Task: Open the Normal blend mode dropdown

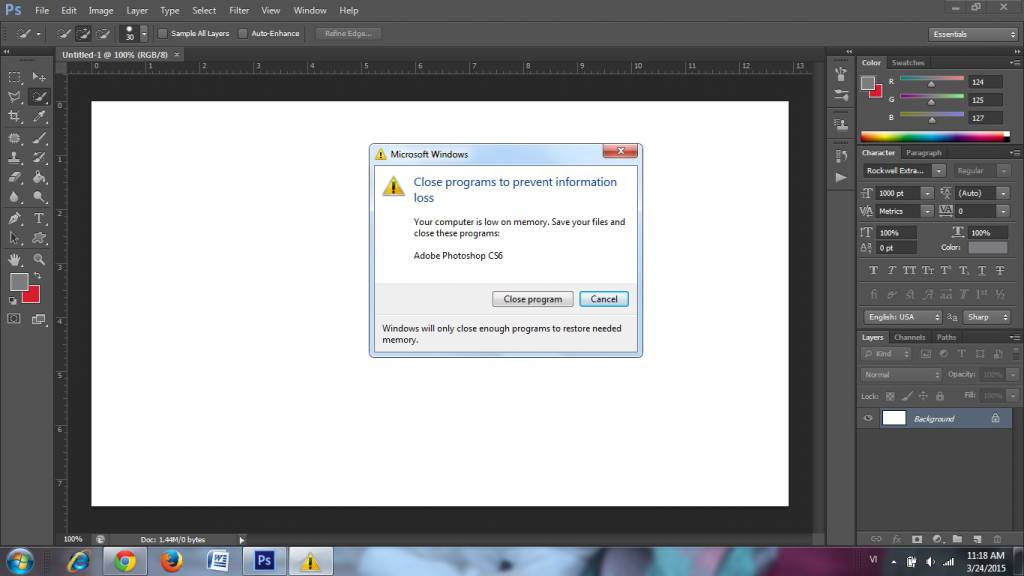Action: pyautogui.click(x=901, y=375)
